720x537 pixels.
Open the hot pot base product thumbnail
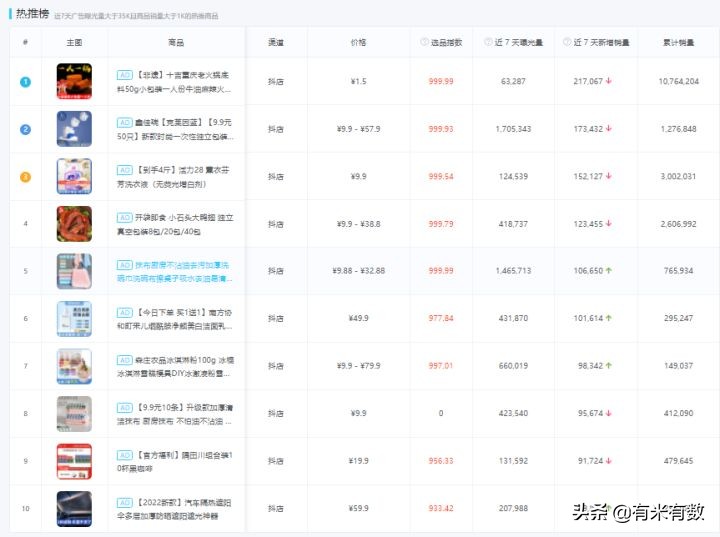click(74, 81)
